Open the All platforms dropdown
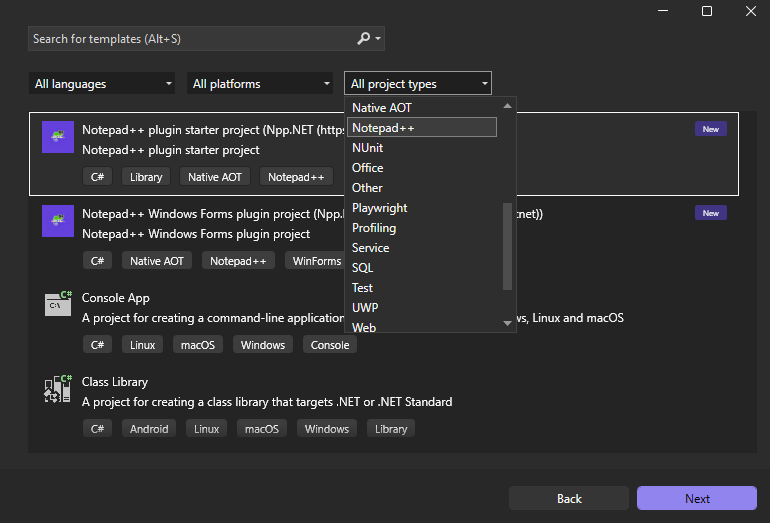Image resolution: width=770 pixels, height=523 pixels. (260, 84)
